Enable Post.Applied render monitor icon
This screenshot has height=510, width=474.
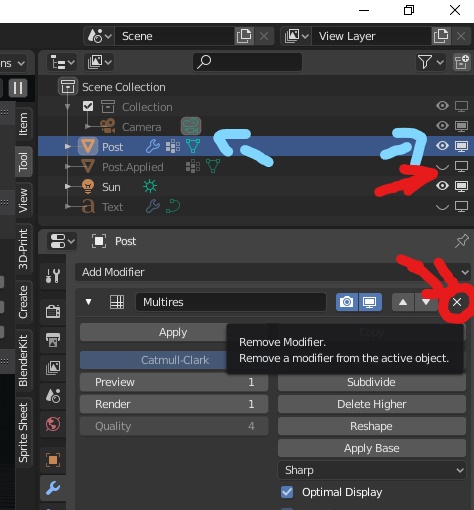462,167
